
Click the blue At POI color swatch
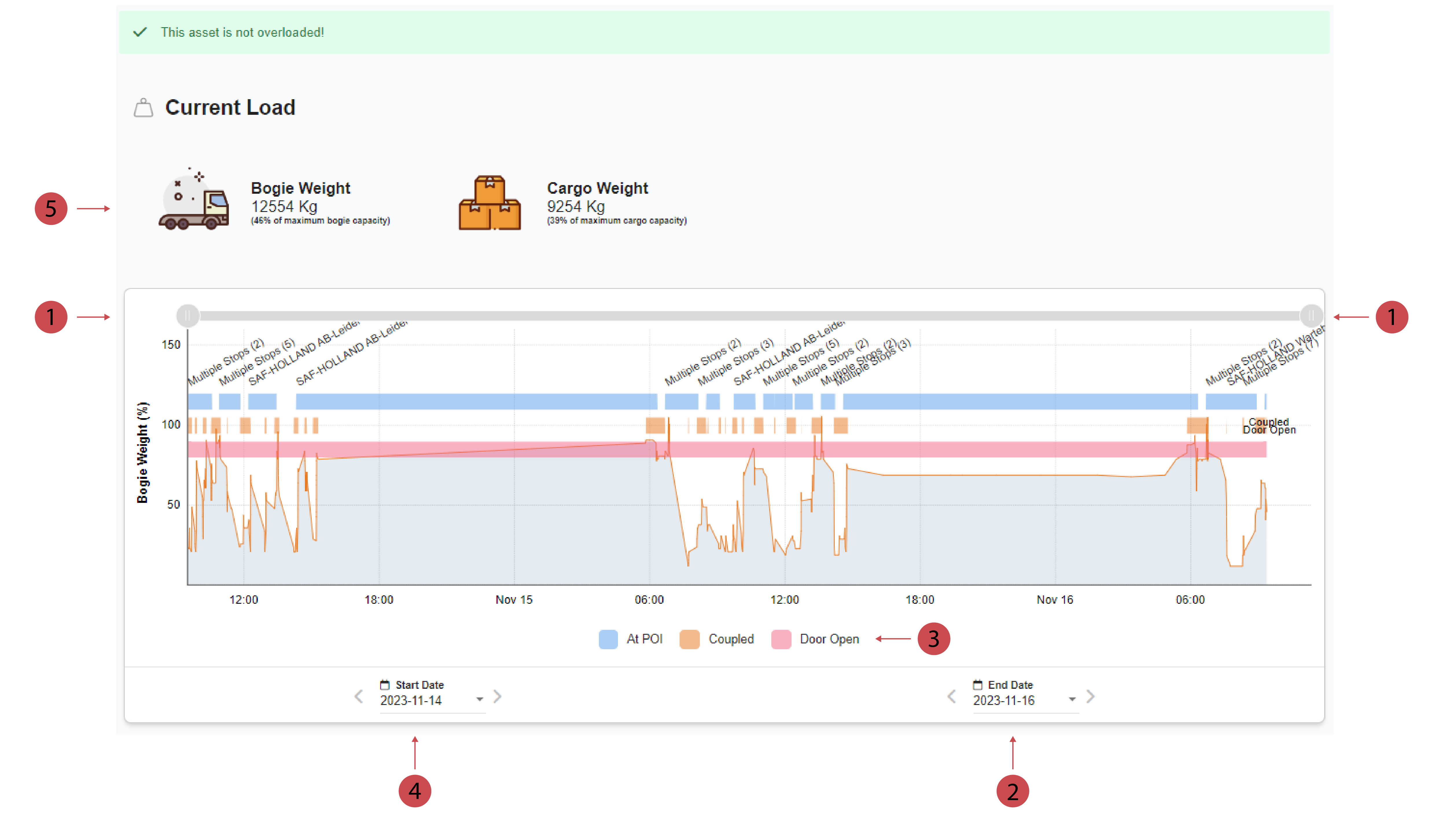[608, 639]
